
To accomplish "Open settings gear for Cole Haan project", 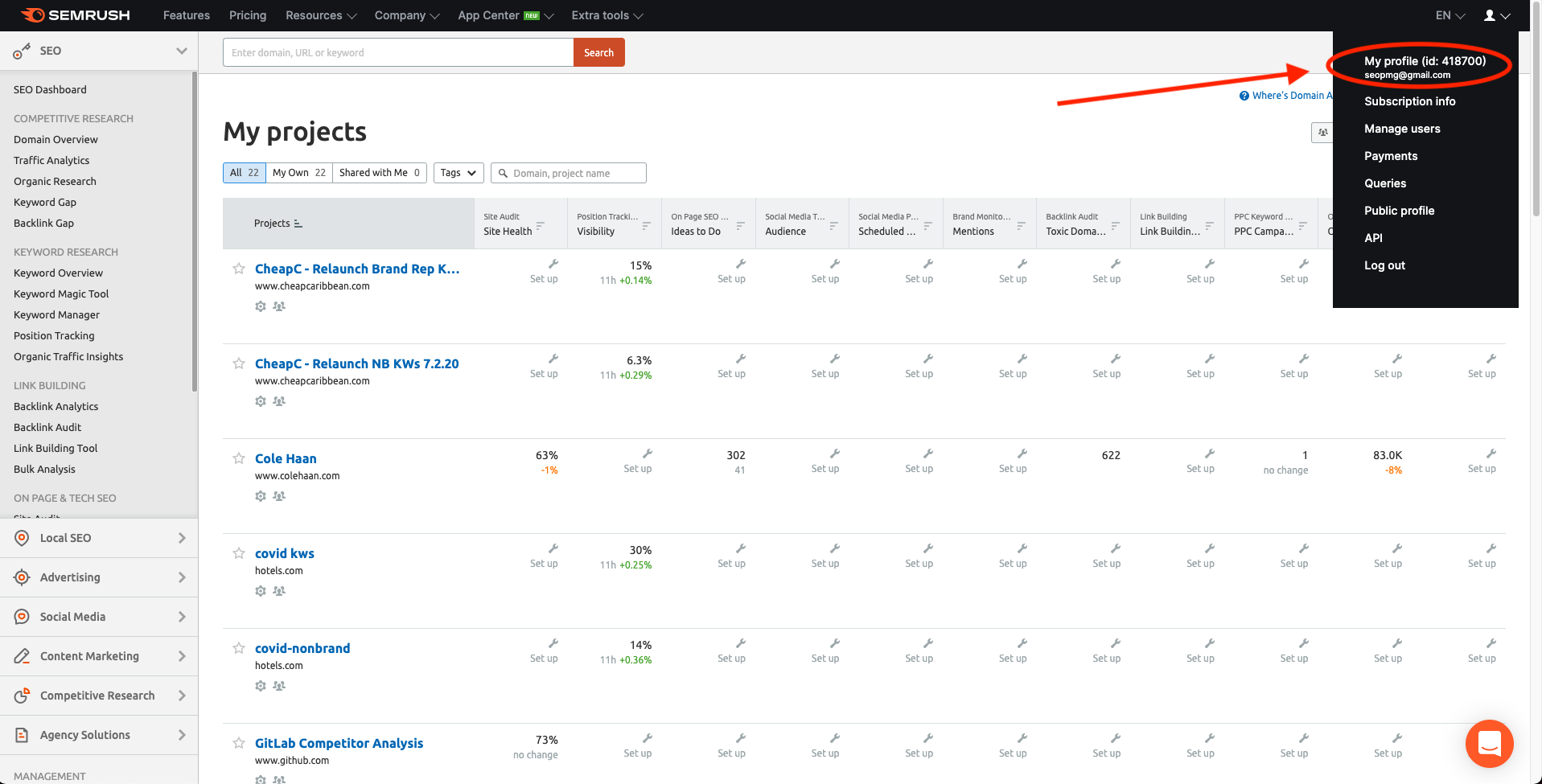I will click(261, 496).
